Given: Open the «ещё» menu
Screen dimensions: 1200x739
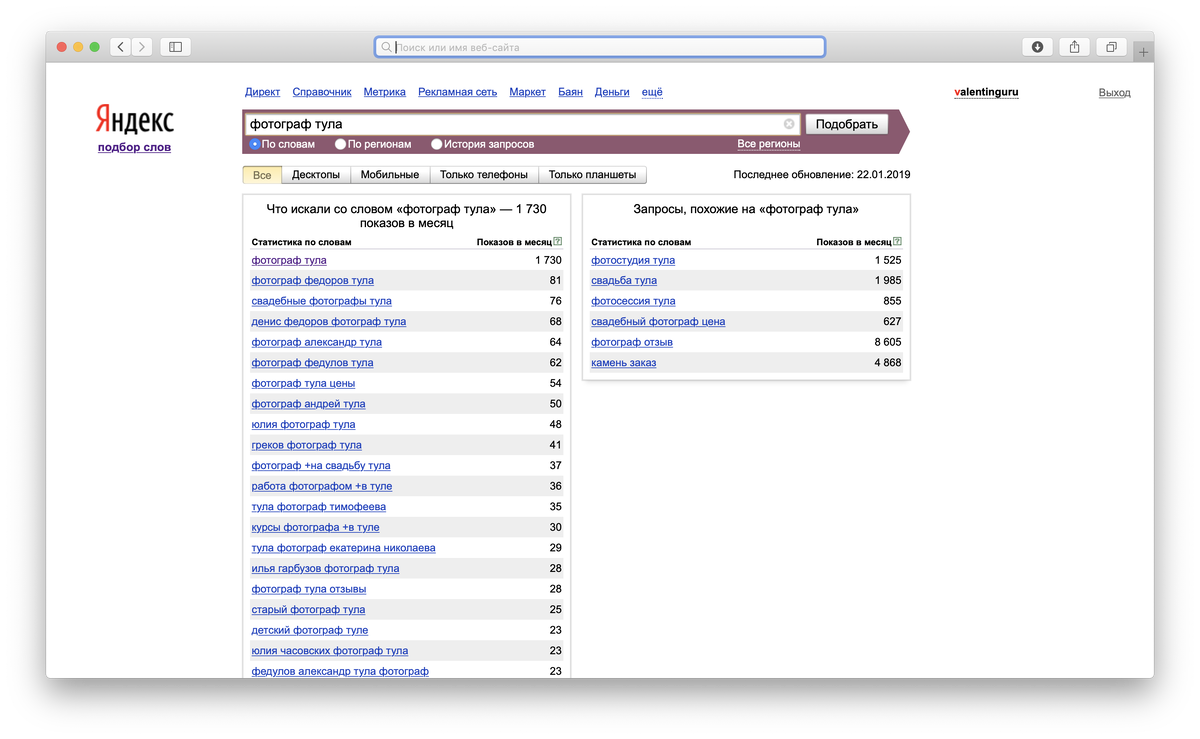Looking at the screenshot, I should 651,91.
